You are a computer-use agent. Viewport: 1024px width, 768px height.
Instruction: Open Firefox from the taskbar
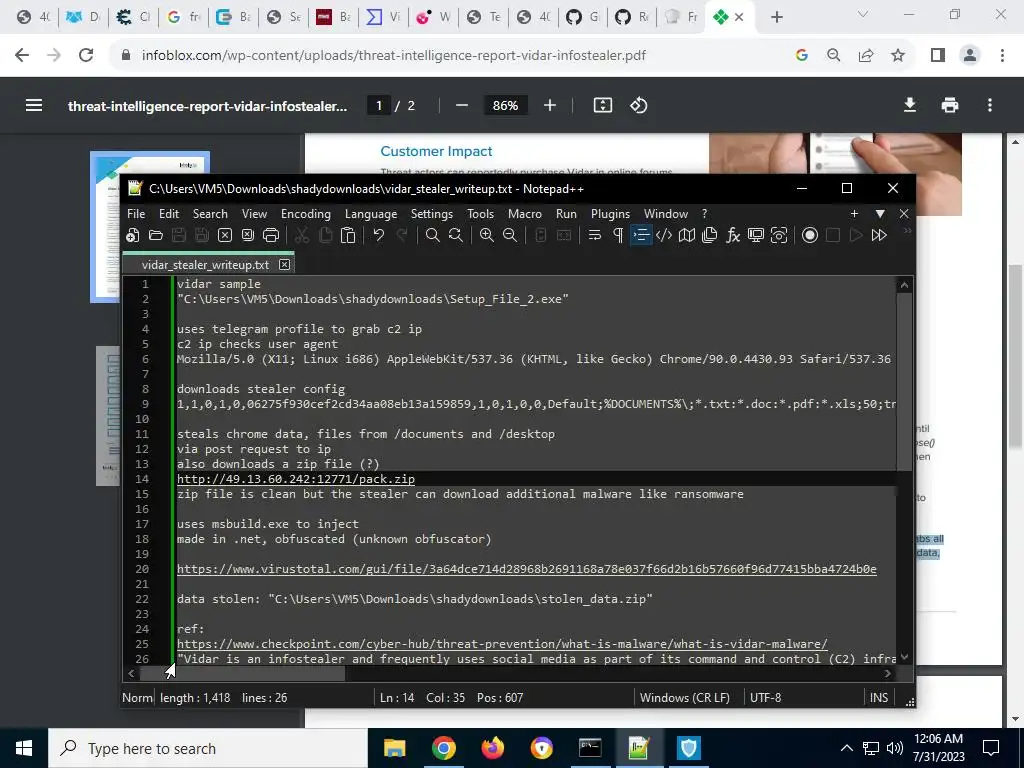[492, 748]
